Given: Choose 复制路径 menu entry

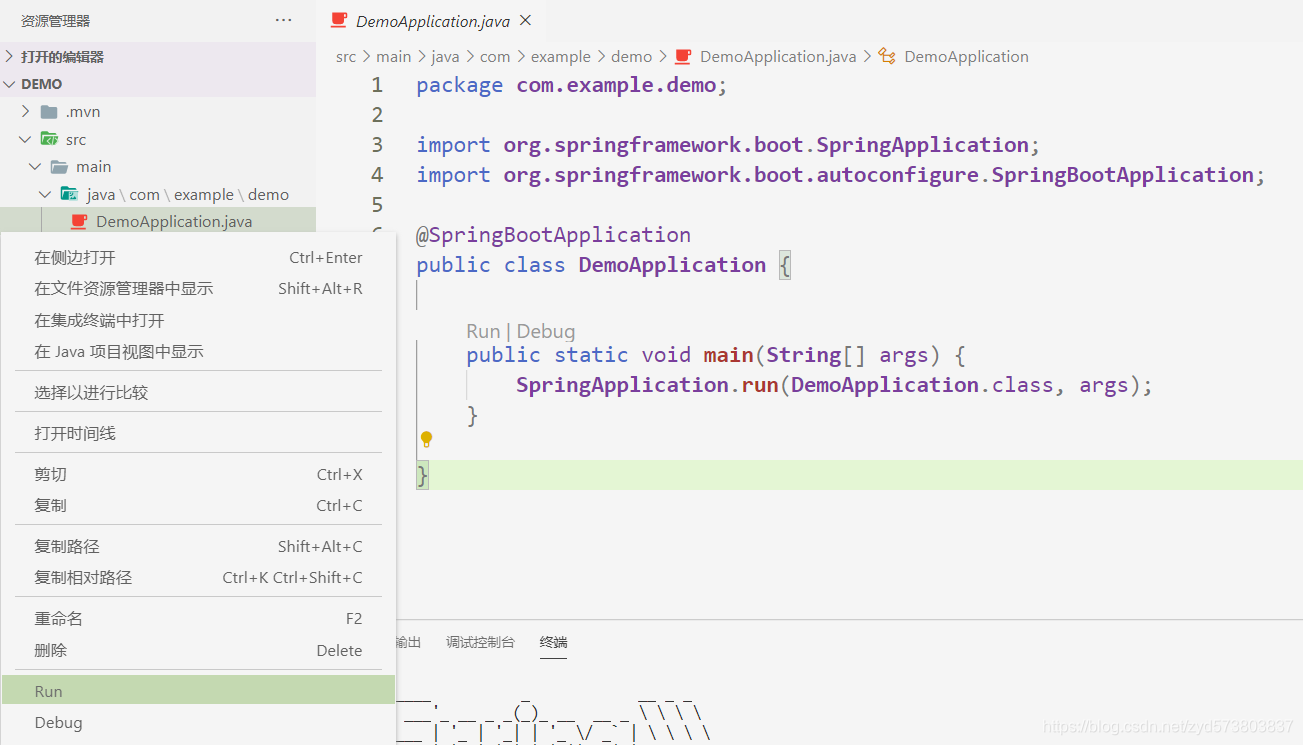Looking at the screenshot, I should tap(198, 546).
